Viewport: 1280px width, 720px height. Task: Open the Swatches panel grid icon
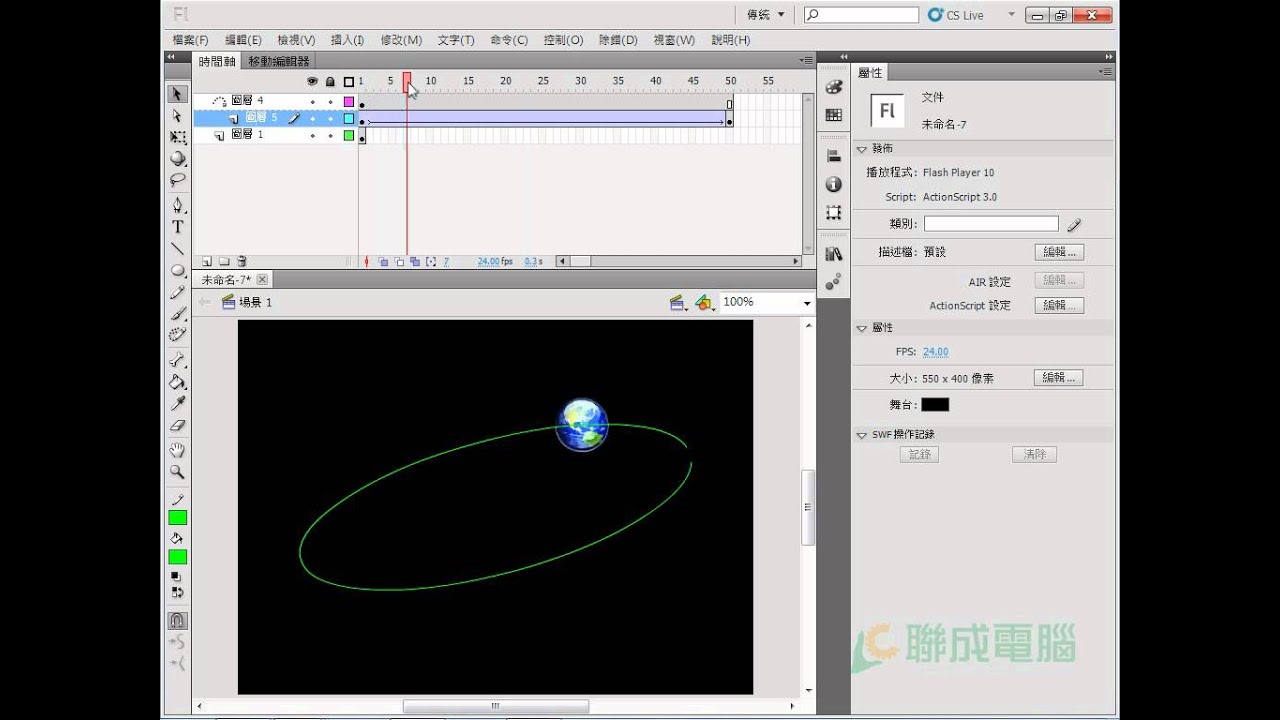833,115
